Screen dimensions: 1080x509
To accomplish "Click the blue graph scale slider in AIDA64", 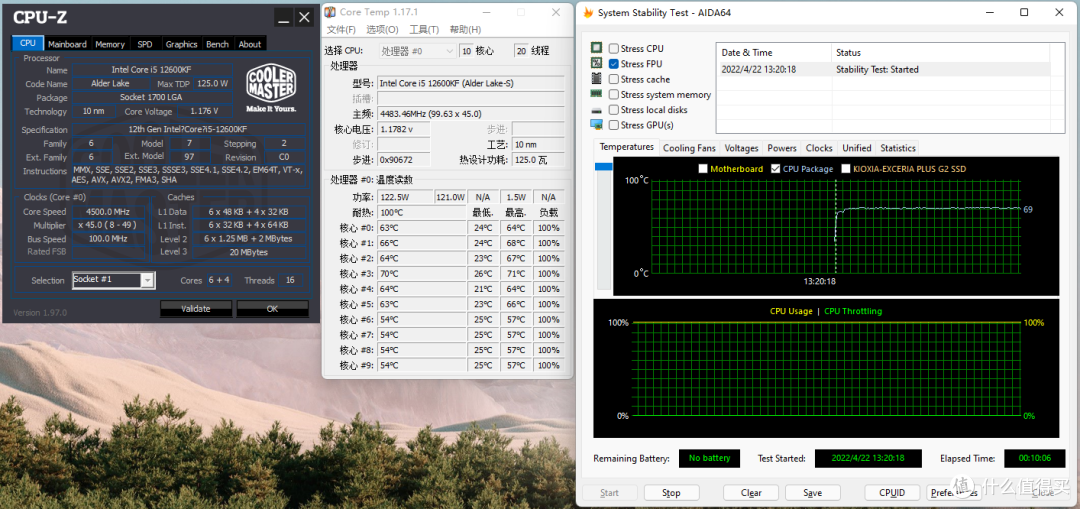I will coord(603,167).
